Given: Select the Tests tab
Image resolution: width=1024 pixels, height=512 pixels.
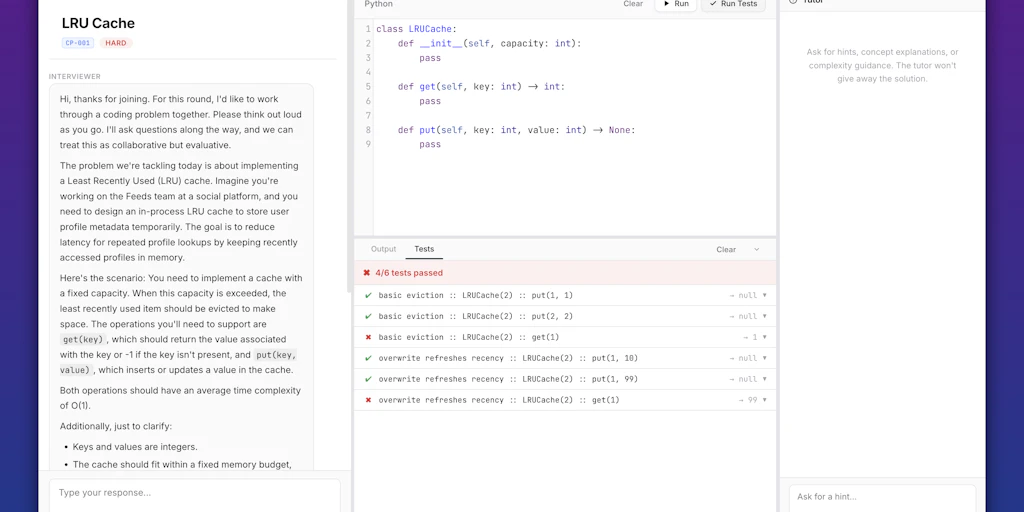Looking at the screenshot, I should point(424,249).
